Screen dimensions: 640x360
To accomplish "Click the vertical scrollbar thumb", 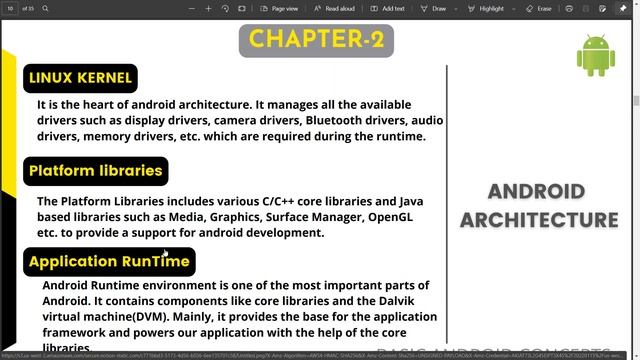I will [x=636, y=100].
